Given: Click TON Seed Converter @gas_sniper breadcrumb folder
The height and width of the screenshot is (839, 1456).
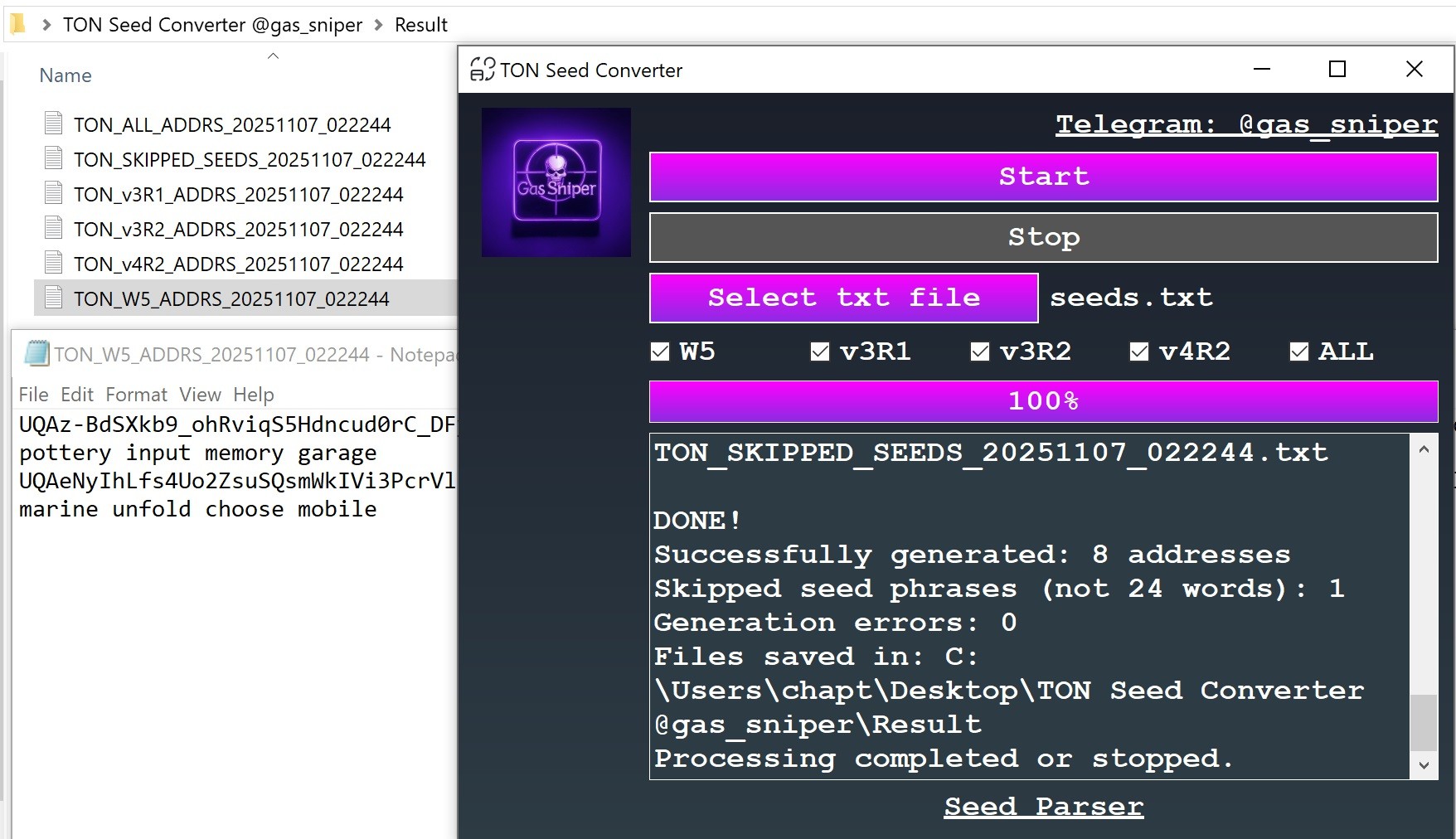Looking at the screenshot, I should (212, 25).
